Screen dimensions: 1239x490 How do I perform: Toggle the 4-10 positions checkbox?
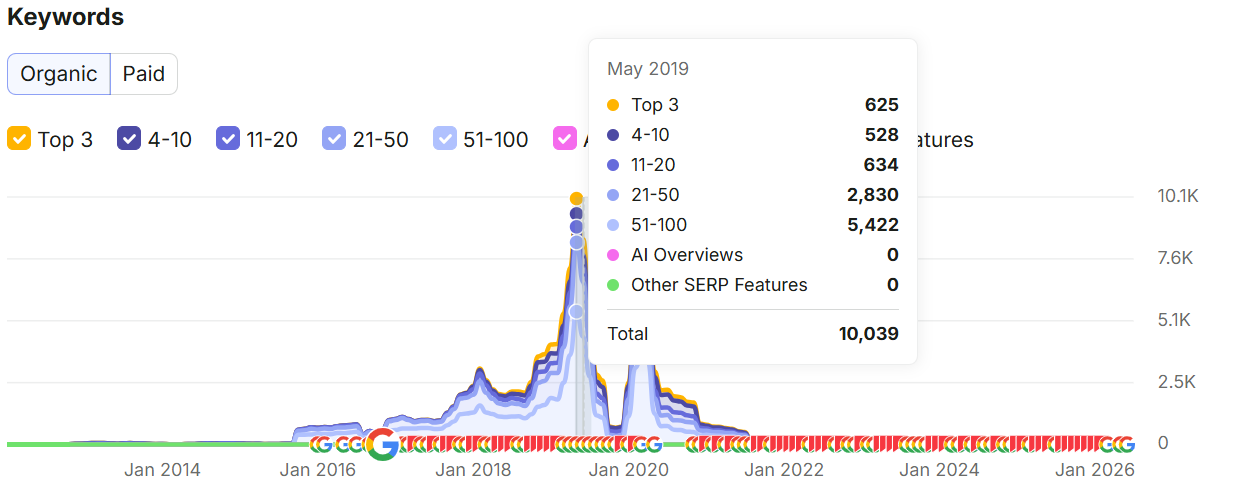(129, 139)
